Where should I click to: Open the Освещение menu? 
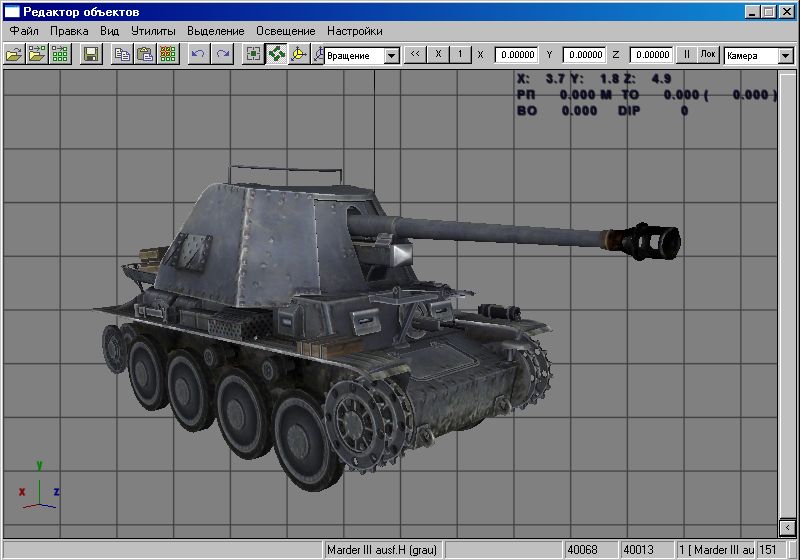point(286,31)
